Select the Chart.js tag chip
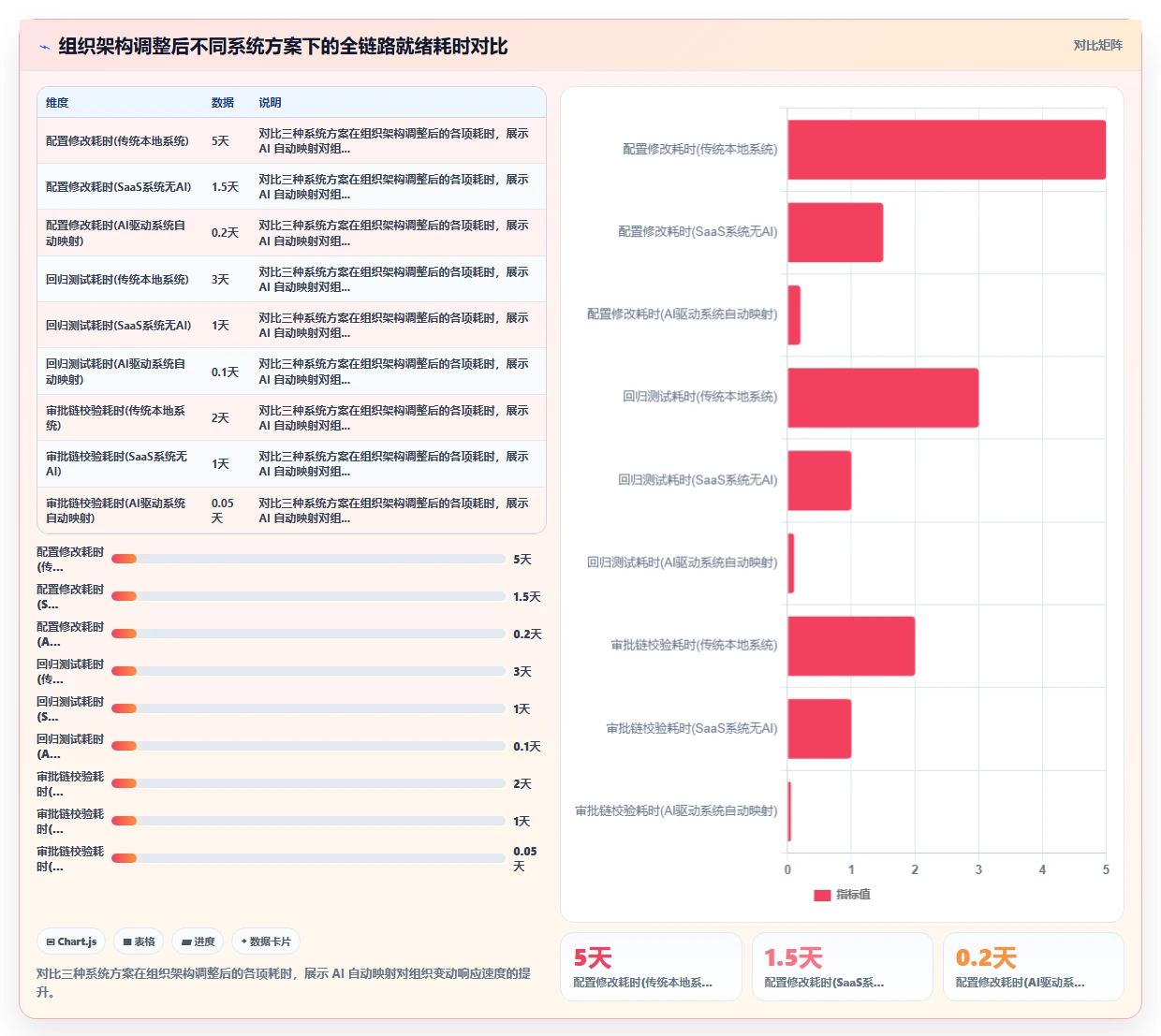Image resolution: width=1161 pixels, height=1036 pixels. [x=72, y=941]
